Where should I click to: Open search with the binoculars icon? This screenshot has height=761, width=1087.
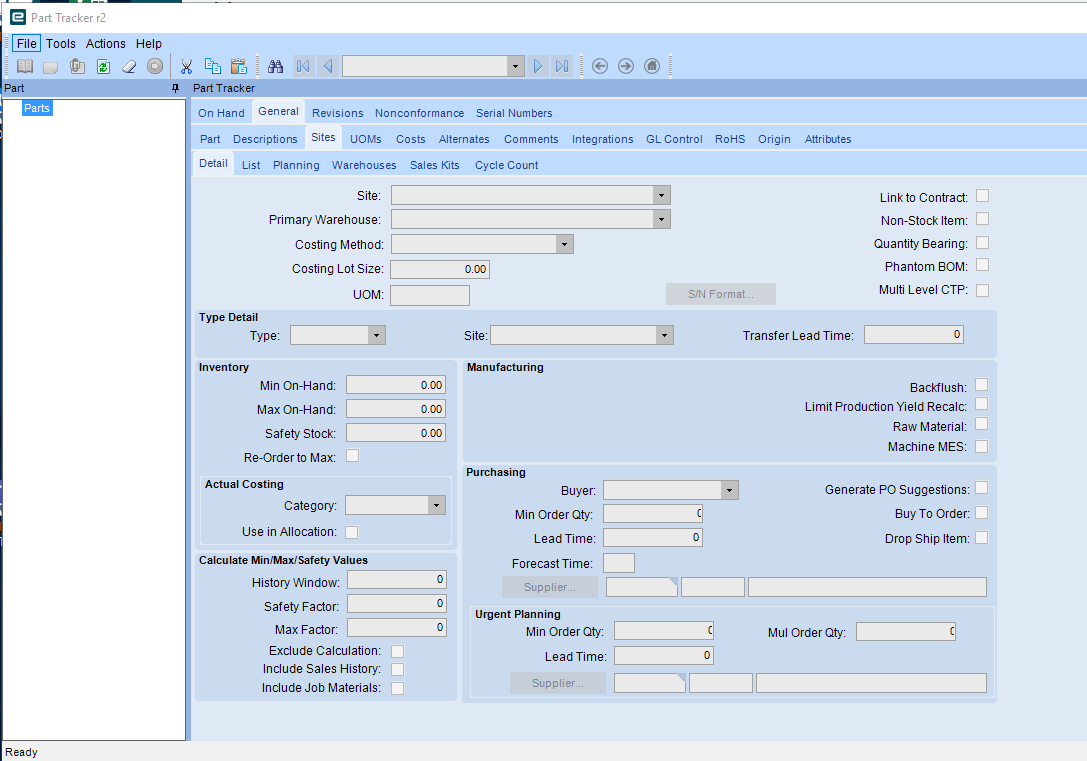coord(276,67)
